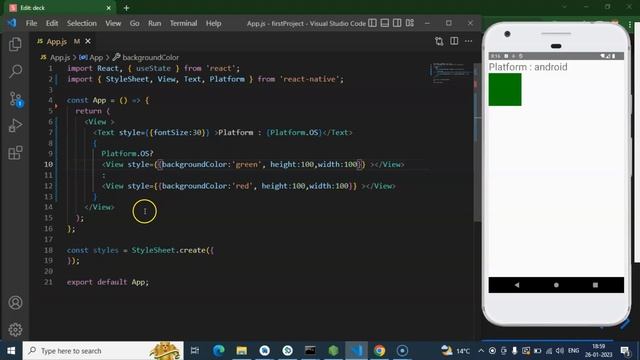Toggle the bottom panel layout icon
The image size is (640, 360).
tap(384, 23)
